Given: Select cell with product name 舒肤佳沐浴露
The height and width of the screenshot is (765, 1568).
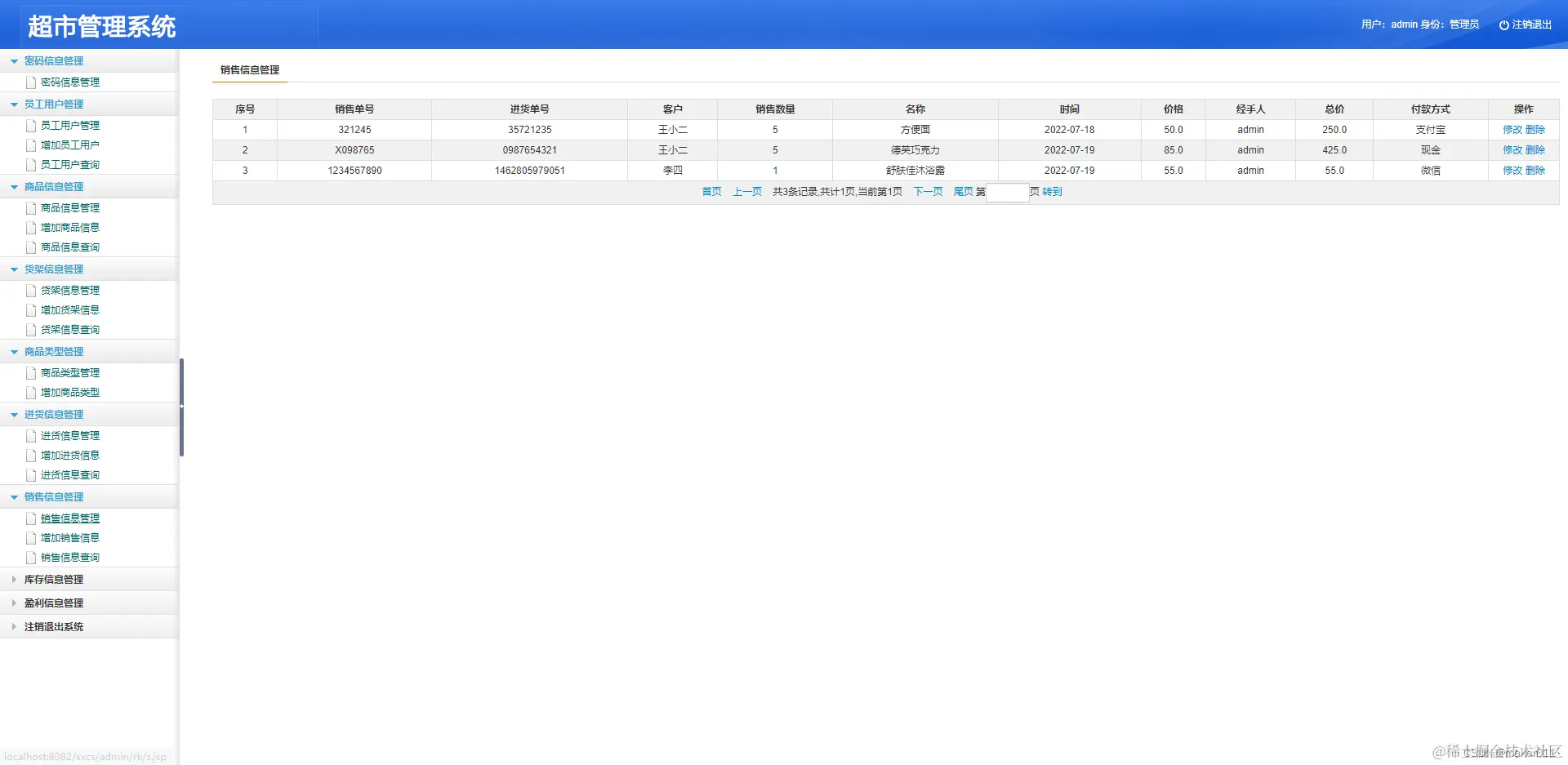Looking at the screenshot, I should pos(915,171).
